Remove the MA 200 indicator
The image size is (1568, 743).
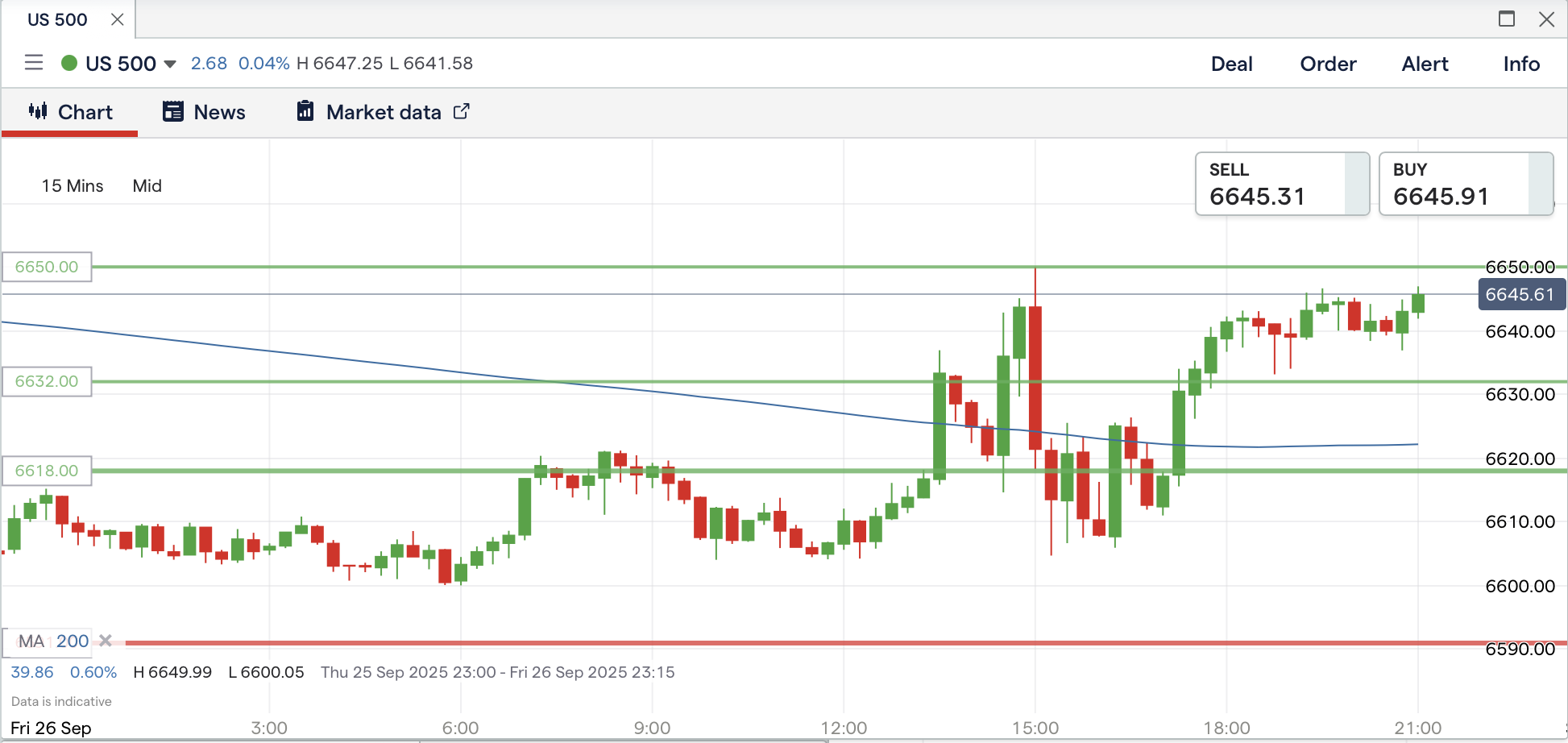coord(106,641)
